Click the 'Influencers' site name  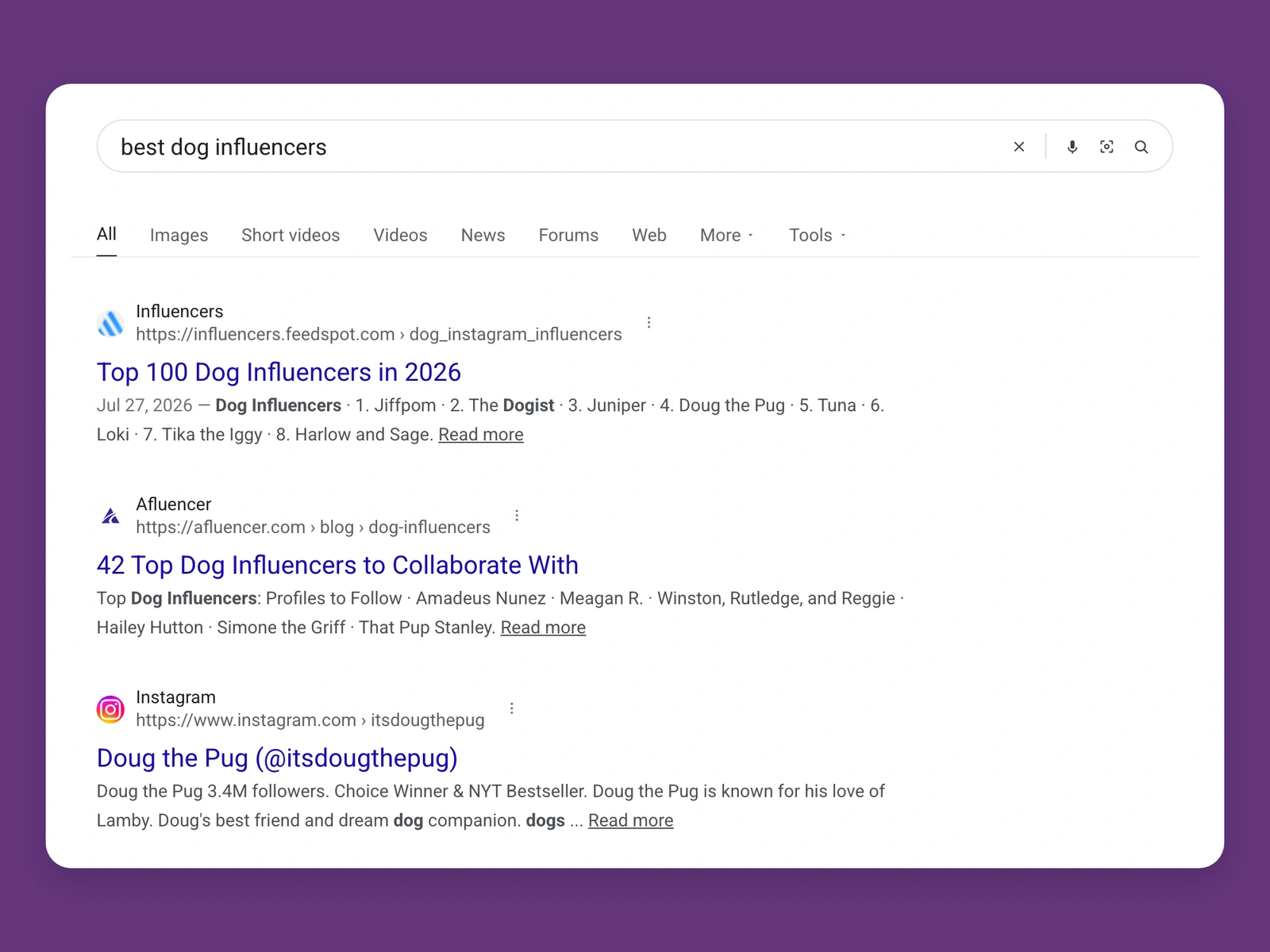(x=179, y=311)
